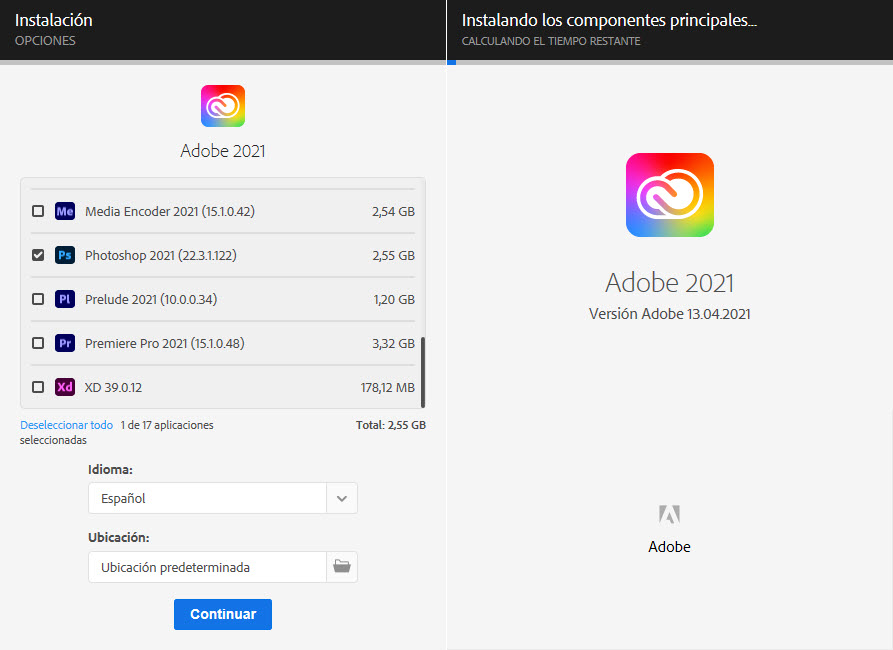The width and height of the screenshot is (893, 650).
Task: Click the Media Encoder 2021 (15.1.0.42) label
Action: [x=170, y=211]
